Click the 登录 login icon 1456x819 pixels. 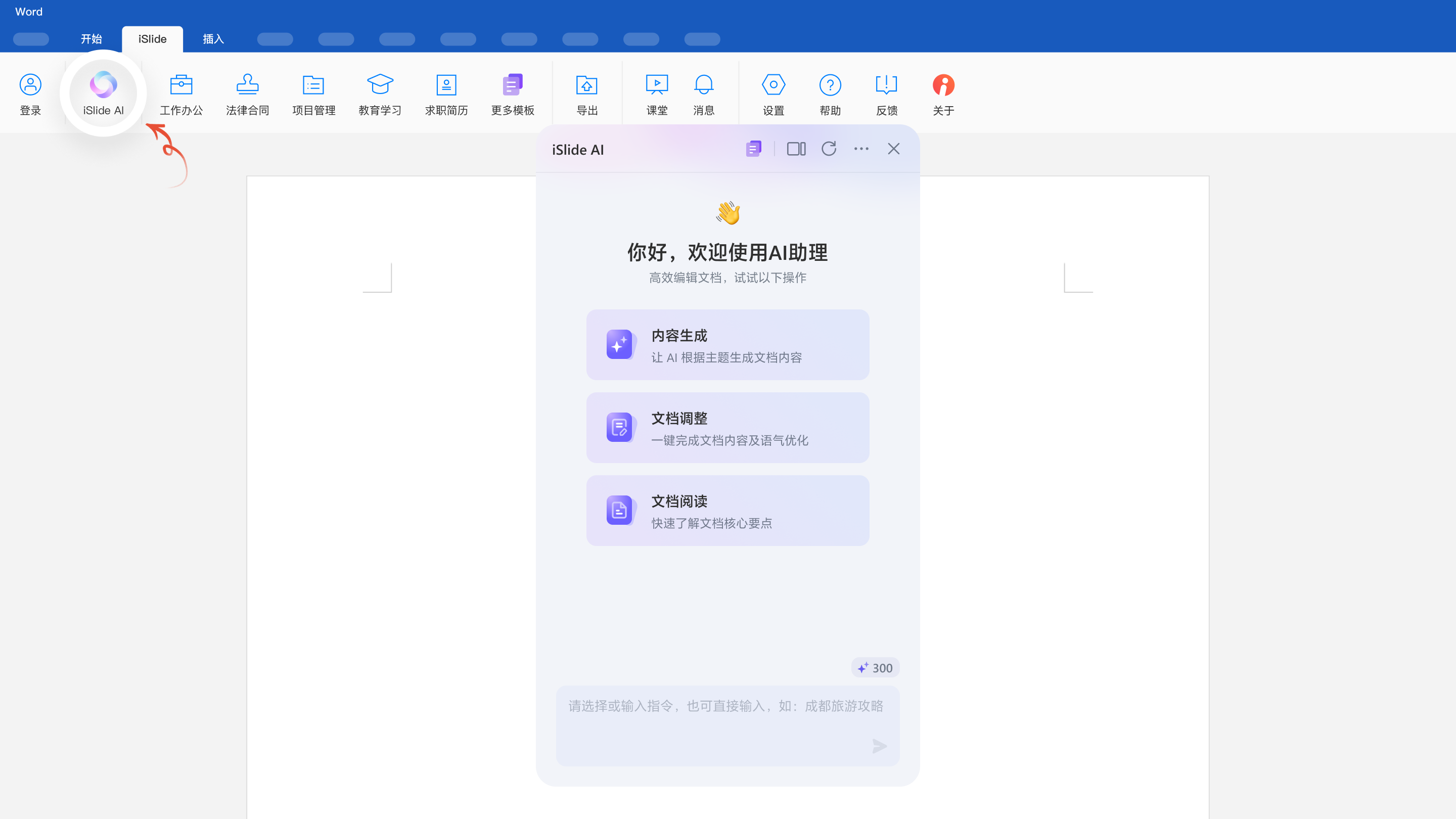(30, 85)
